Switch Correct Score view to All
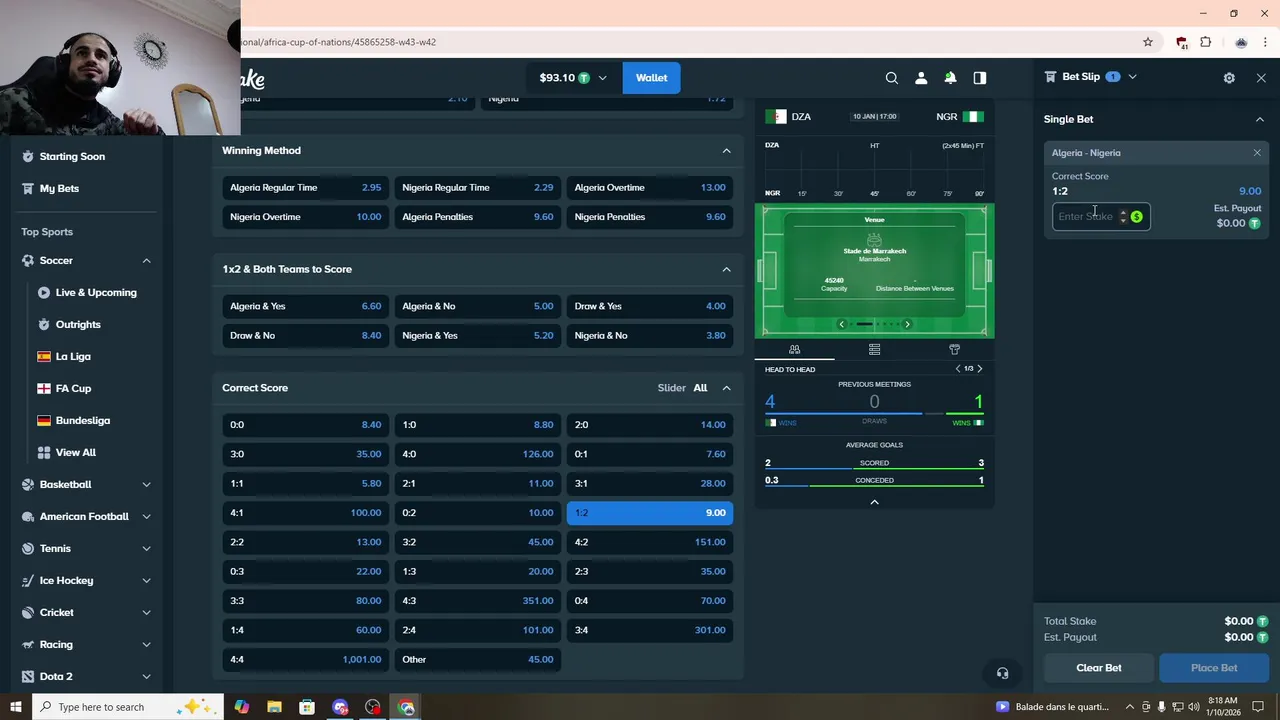 coord(700,388)
